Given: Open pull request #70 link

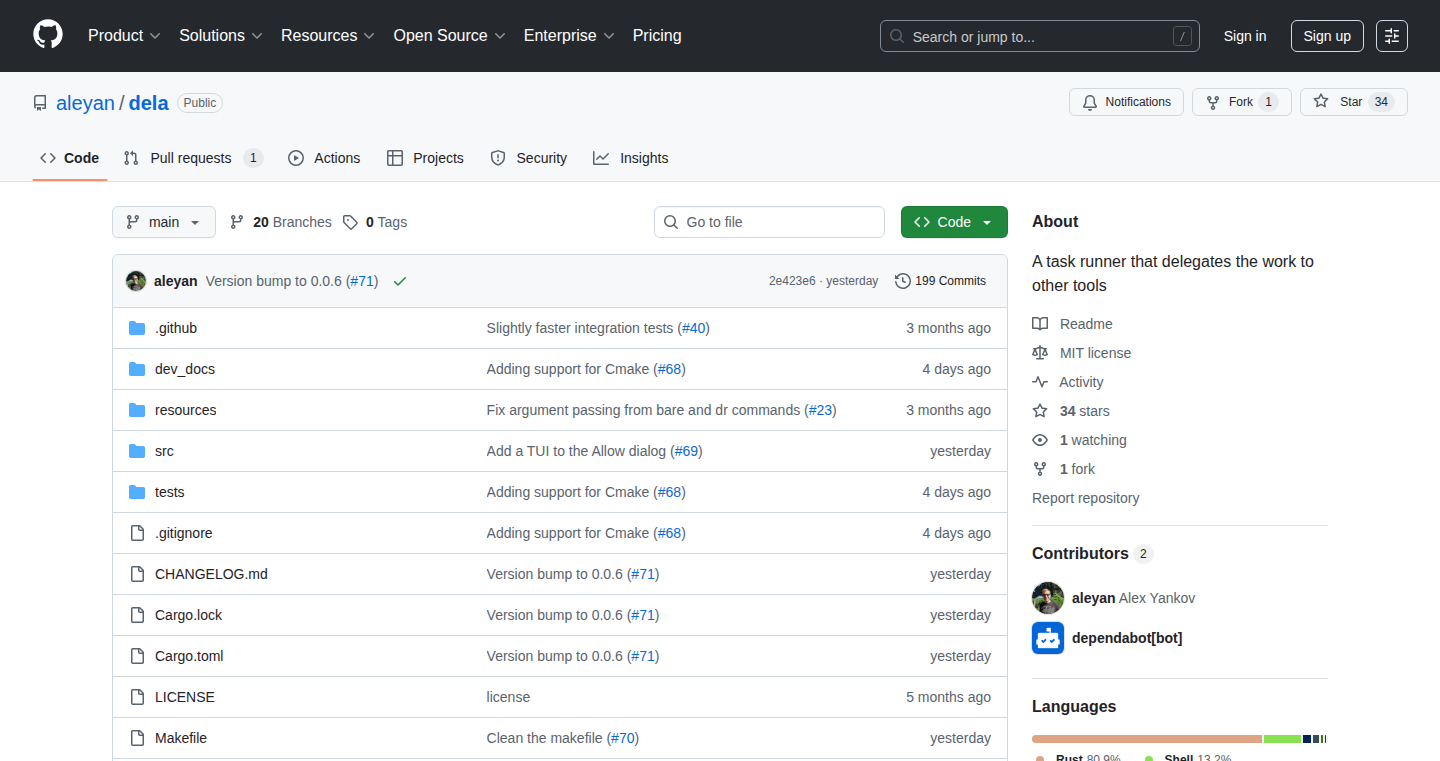Looking at the screenshot, I should [623, 738].
